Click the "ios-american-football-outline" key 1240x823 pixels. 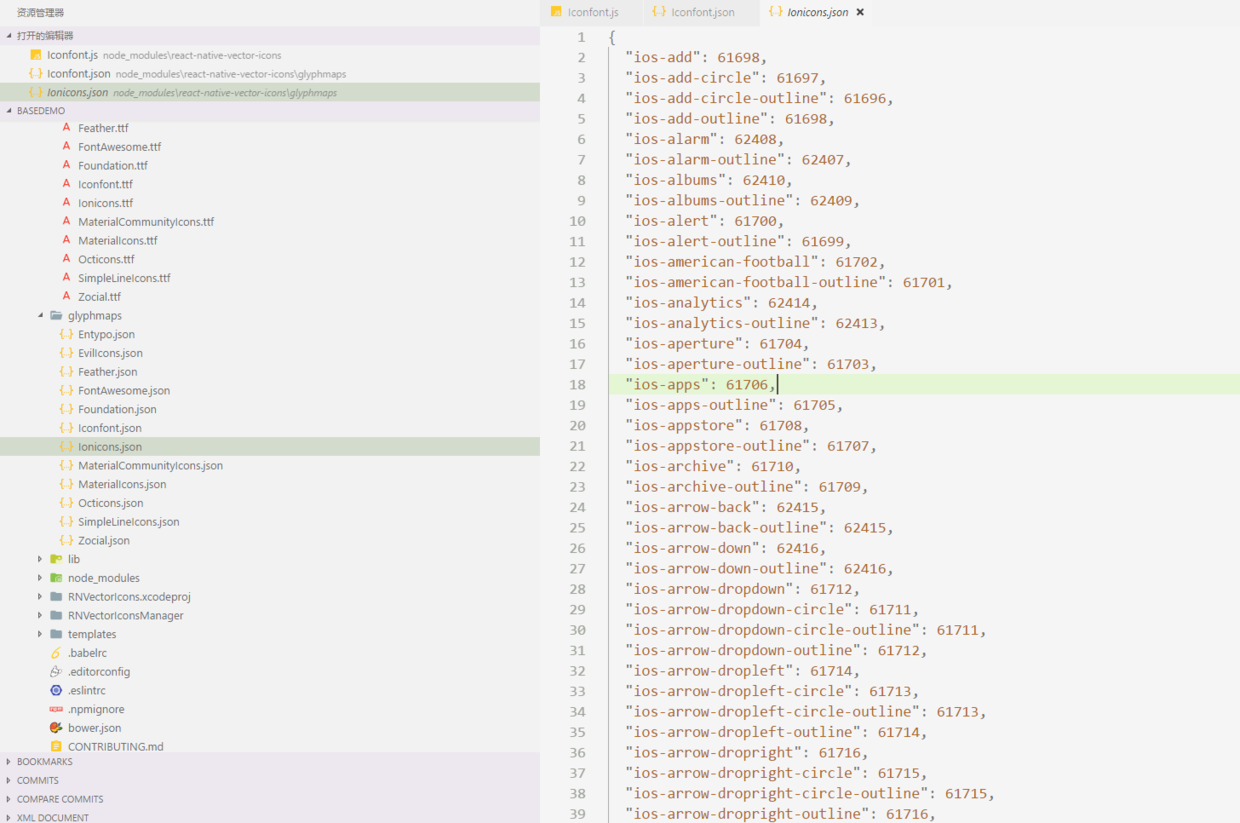(x=755, y=282)
